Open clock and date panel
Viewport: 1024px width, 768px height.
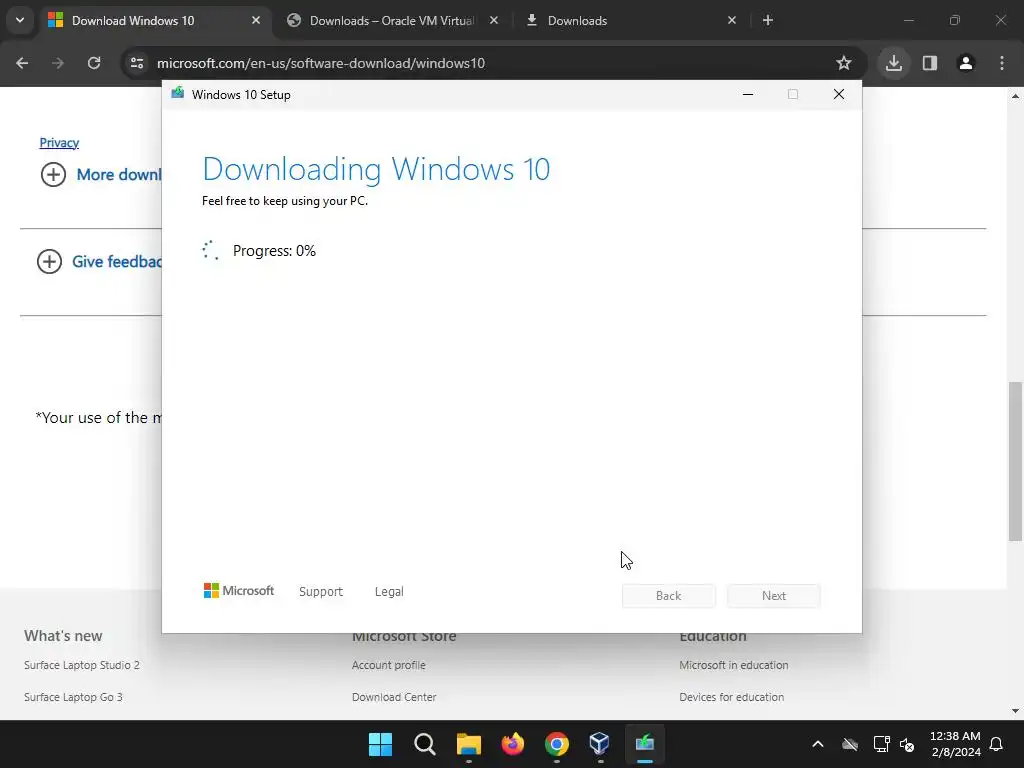(x=955, y=744)
